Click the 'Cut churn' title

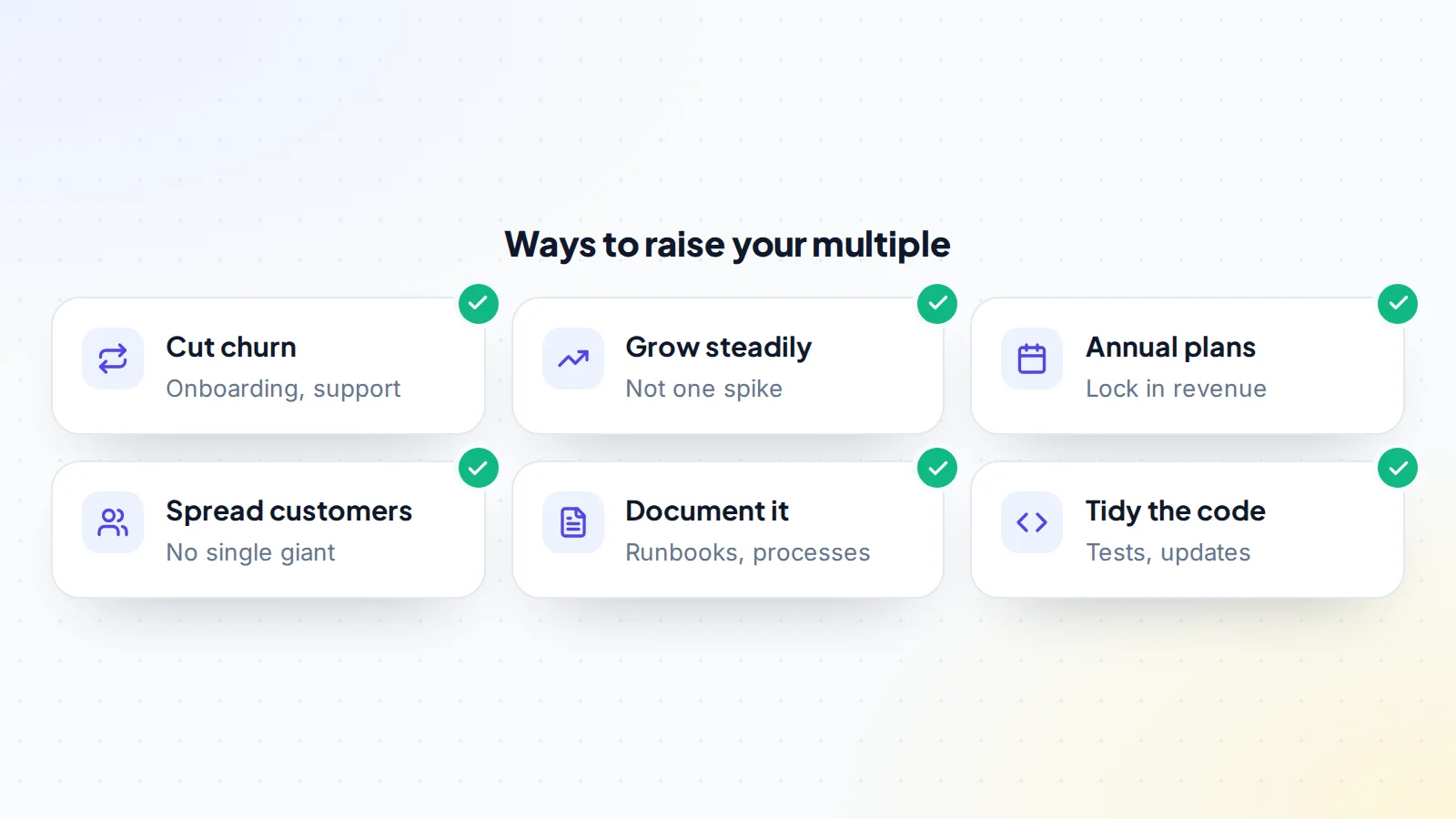coord(231,347)
